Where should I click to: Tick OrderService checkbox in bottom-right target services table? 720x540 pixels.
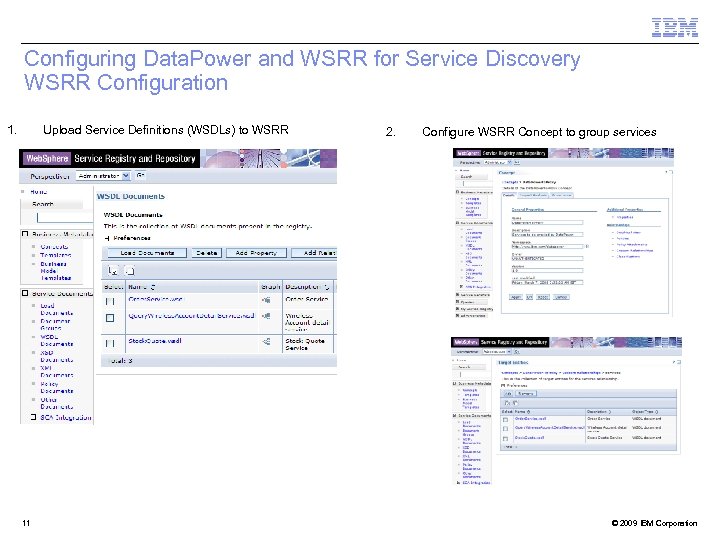point(506,420)
